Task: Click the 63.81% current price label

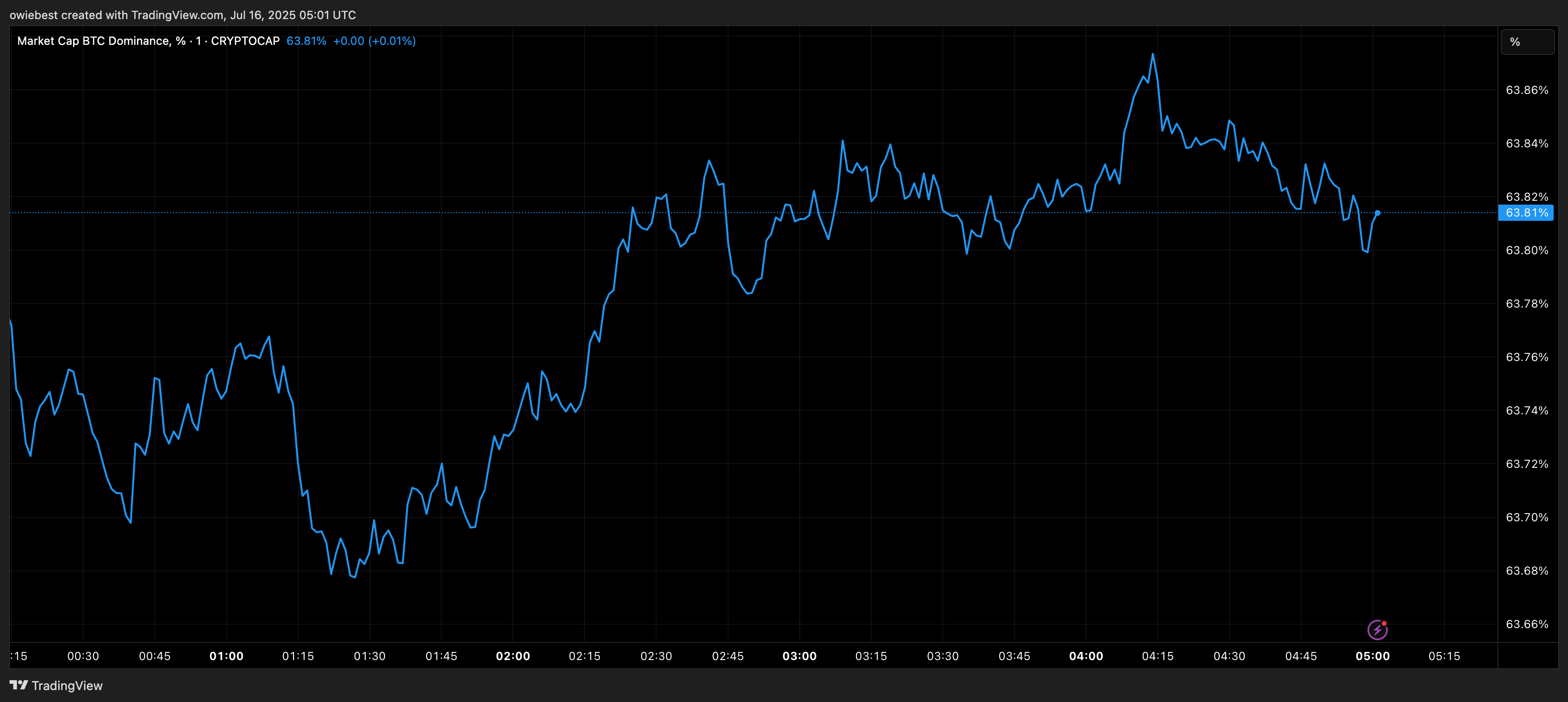Action: [x=1526, y=213]
